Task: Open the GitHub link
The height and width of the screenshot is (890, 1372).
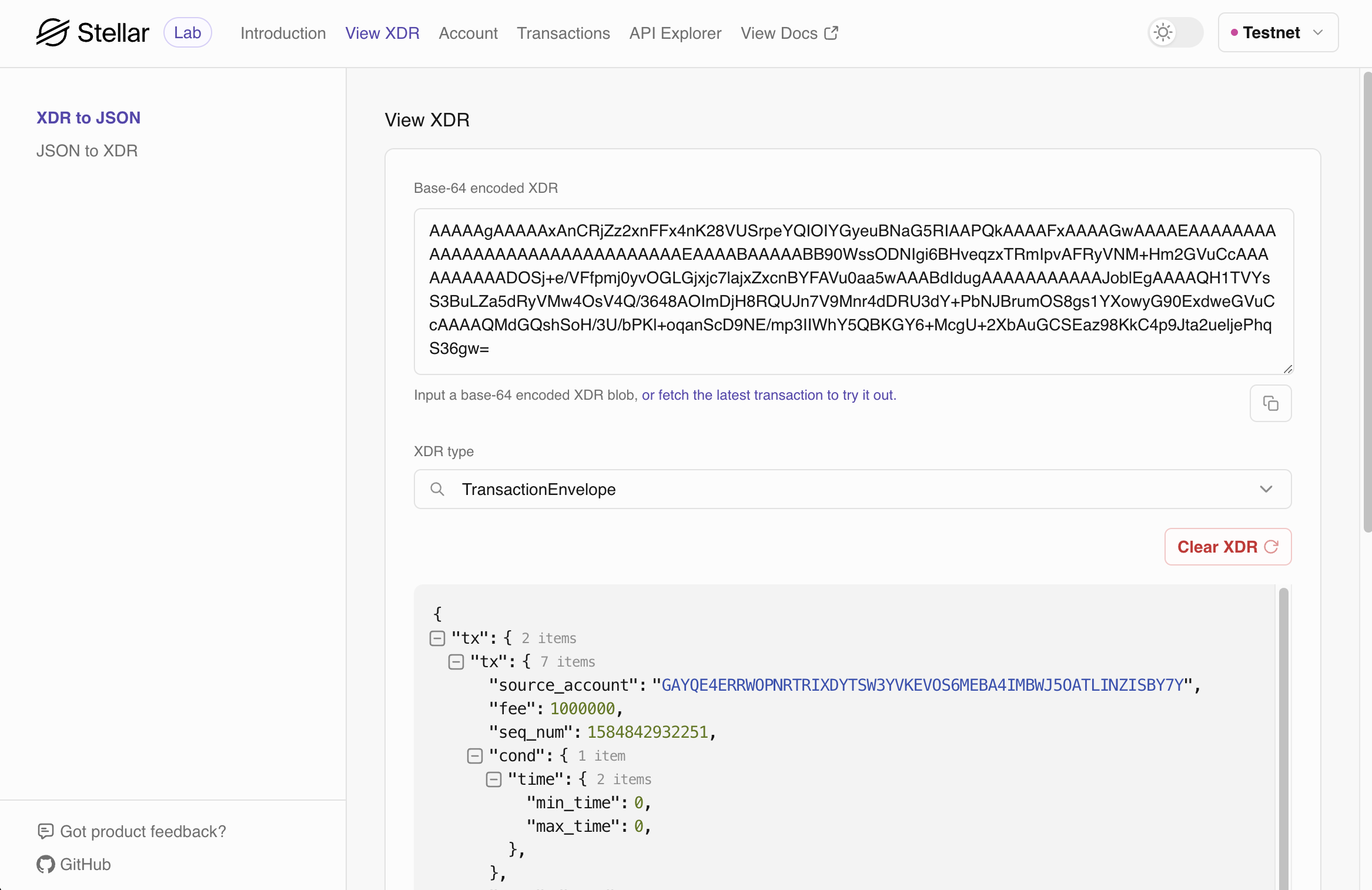Action: (x=73, y=864)
